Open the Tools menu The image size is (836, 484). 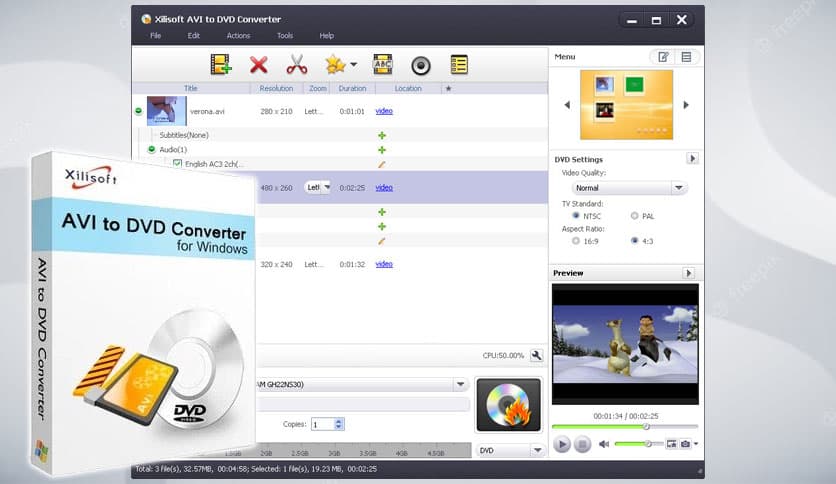click(285, 36)
